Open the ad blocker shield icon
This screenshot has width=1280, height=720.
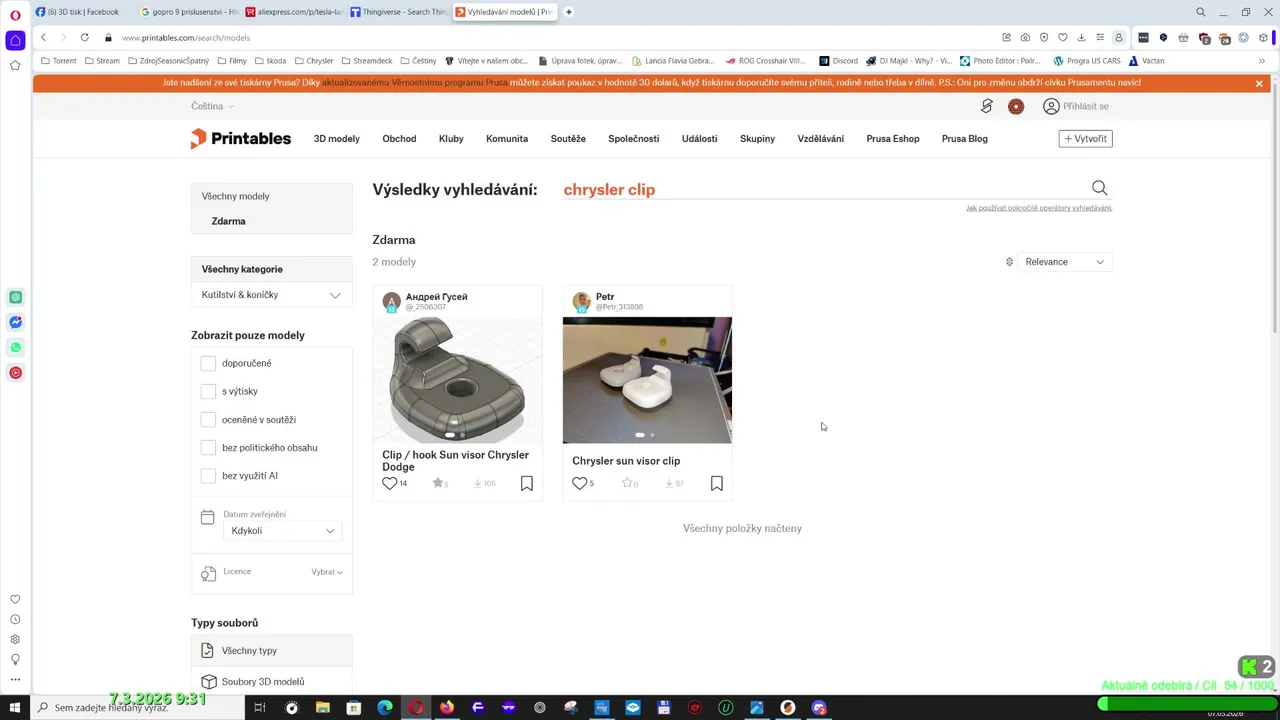coord(1044,37)
